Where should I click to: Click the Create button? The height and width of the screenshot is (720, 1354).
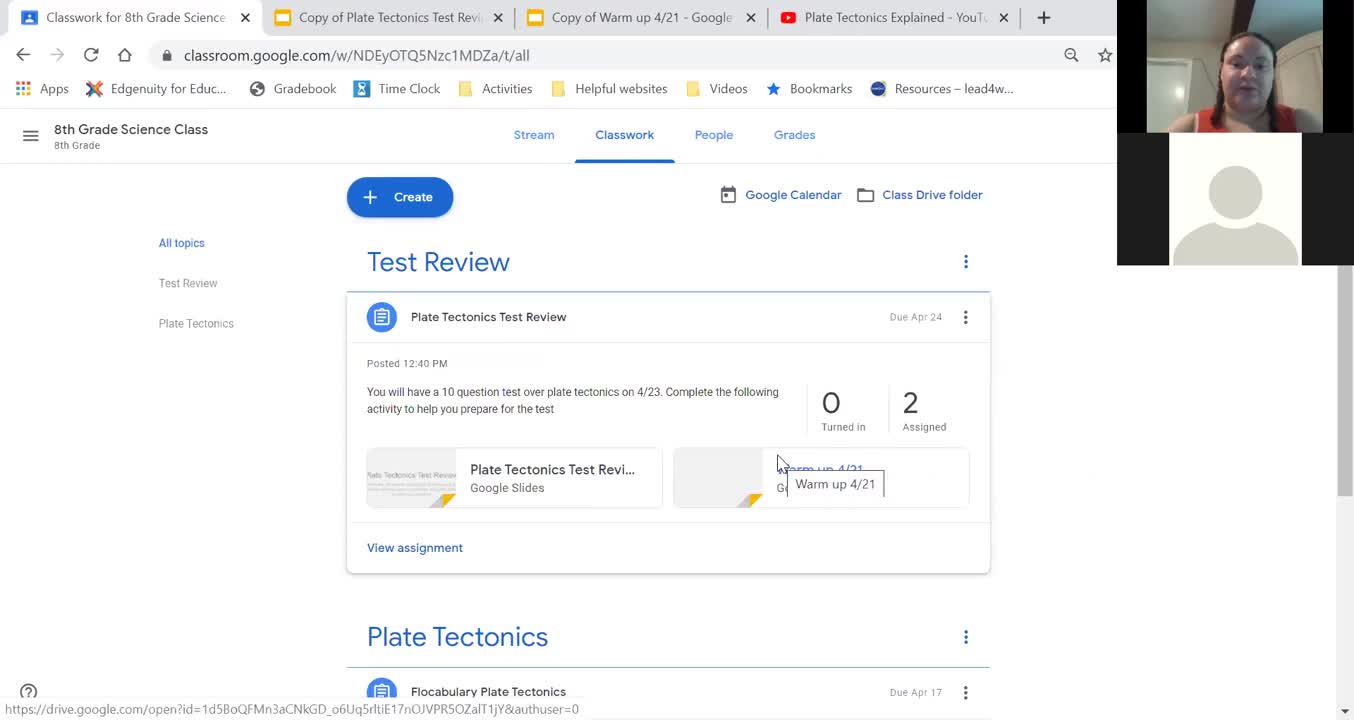(400, 197)
